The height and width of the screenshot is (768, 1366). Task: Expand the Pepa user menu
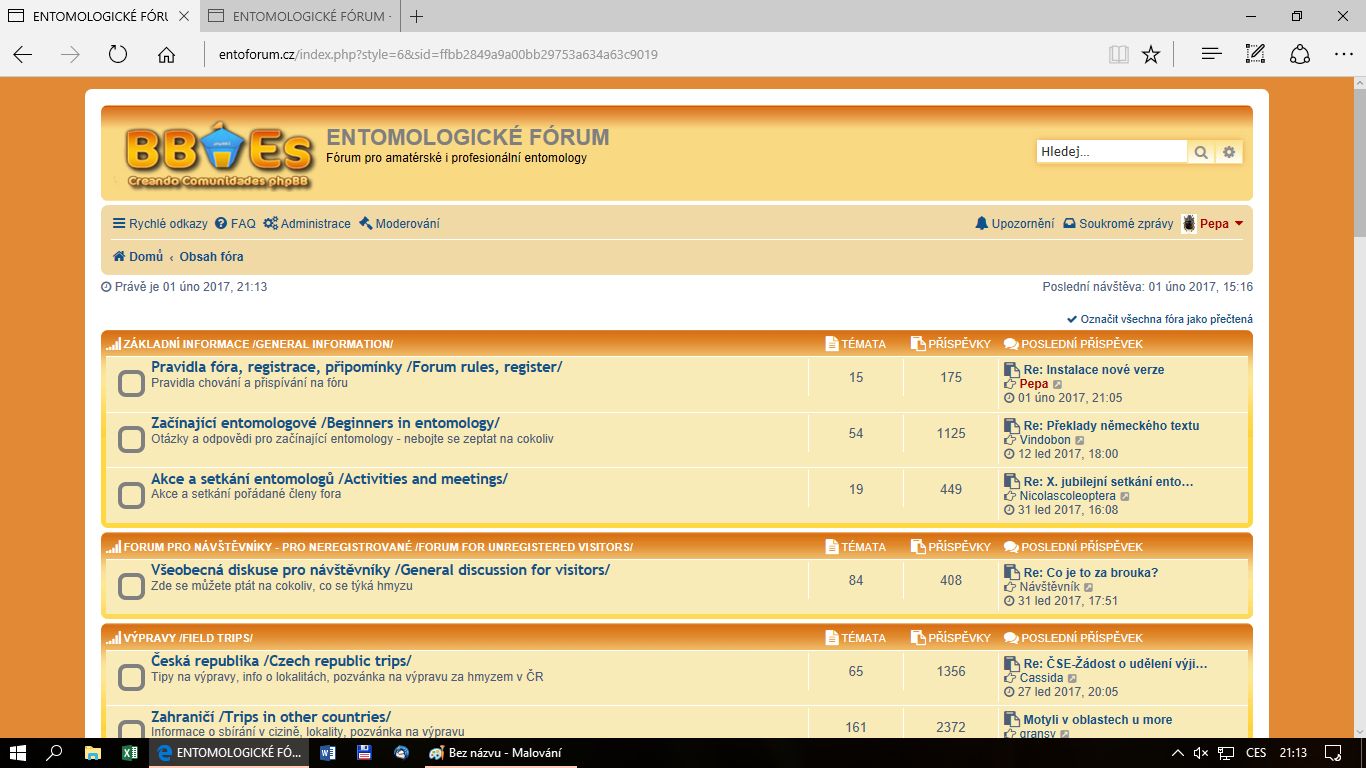pos(1214,224)
